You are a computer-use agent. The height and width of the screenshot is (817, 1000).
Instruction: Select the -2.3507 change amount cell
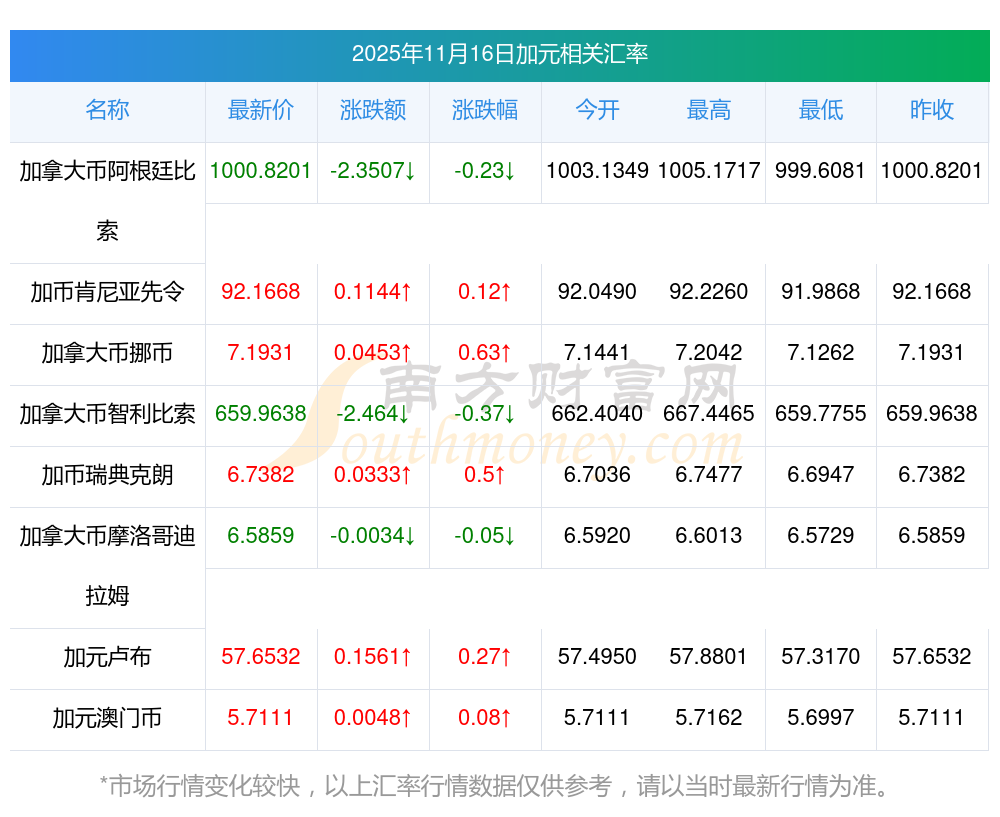373,171
